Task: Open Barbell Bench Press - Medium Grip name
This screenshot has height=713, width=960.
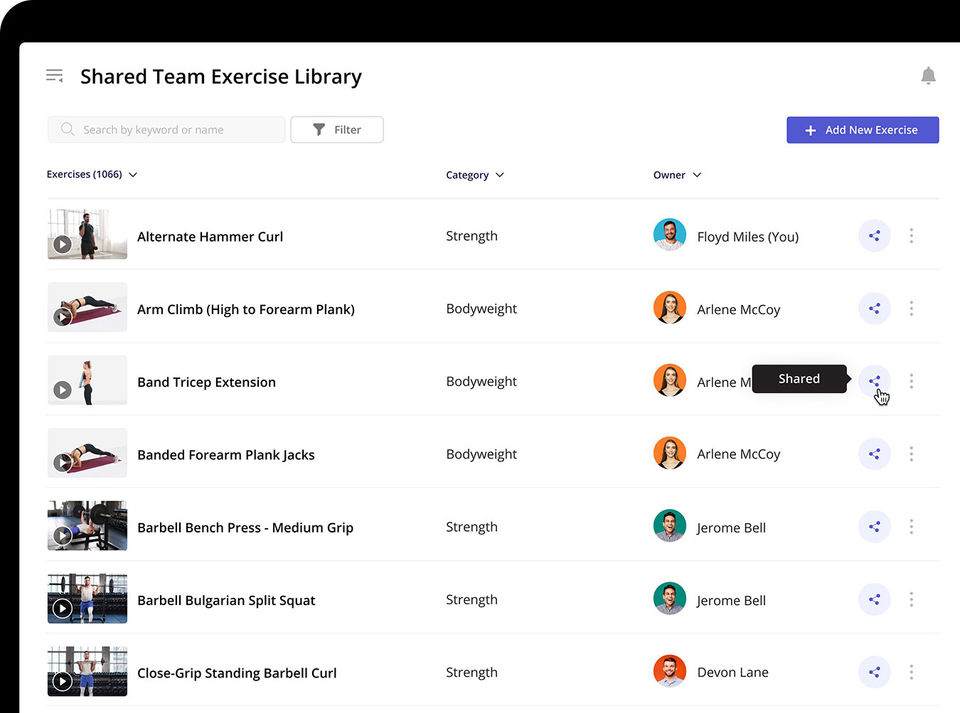Action: 245,528
